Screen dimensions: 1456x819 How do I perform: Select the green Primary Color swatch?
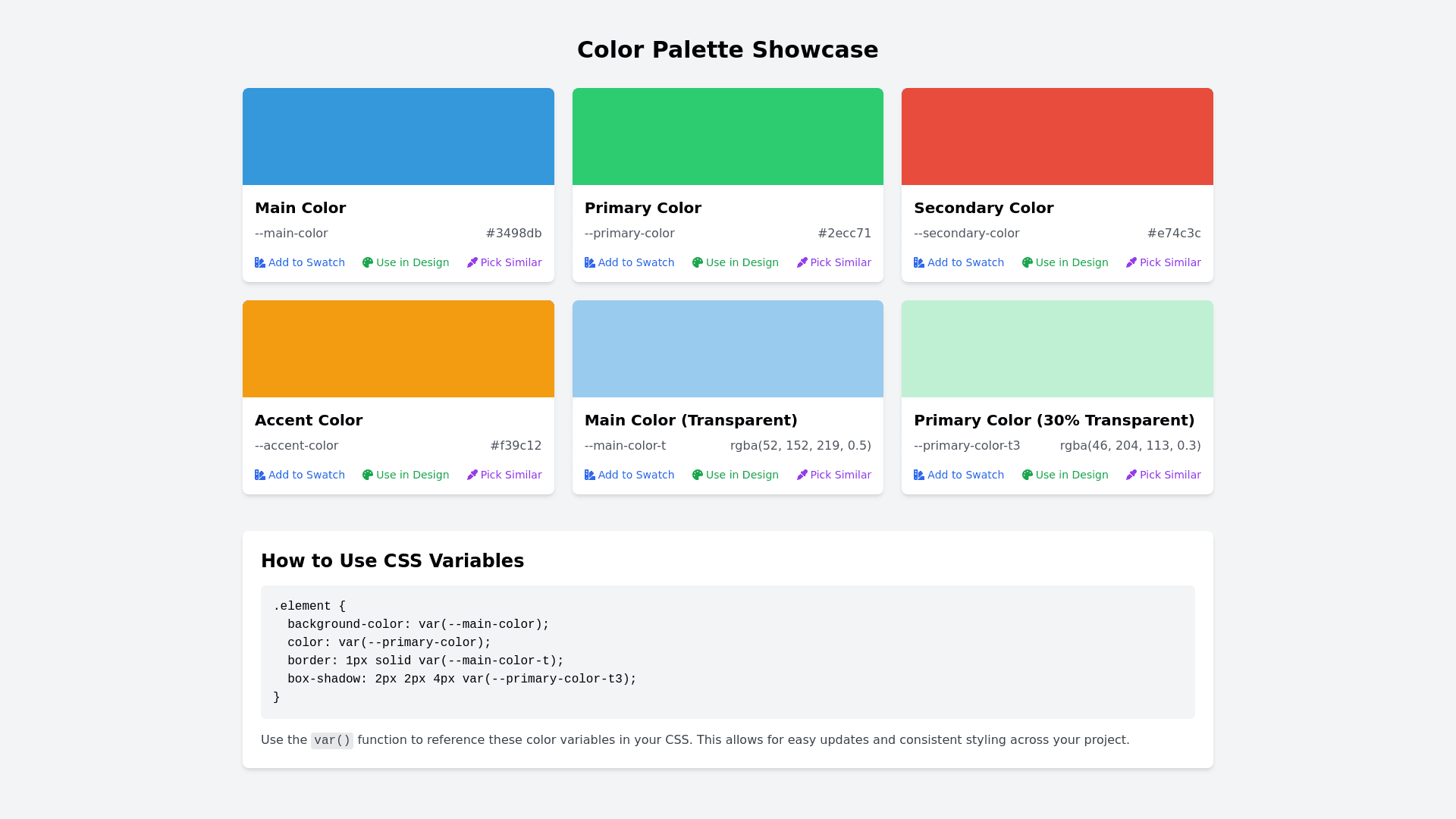tap(727, 136)
